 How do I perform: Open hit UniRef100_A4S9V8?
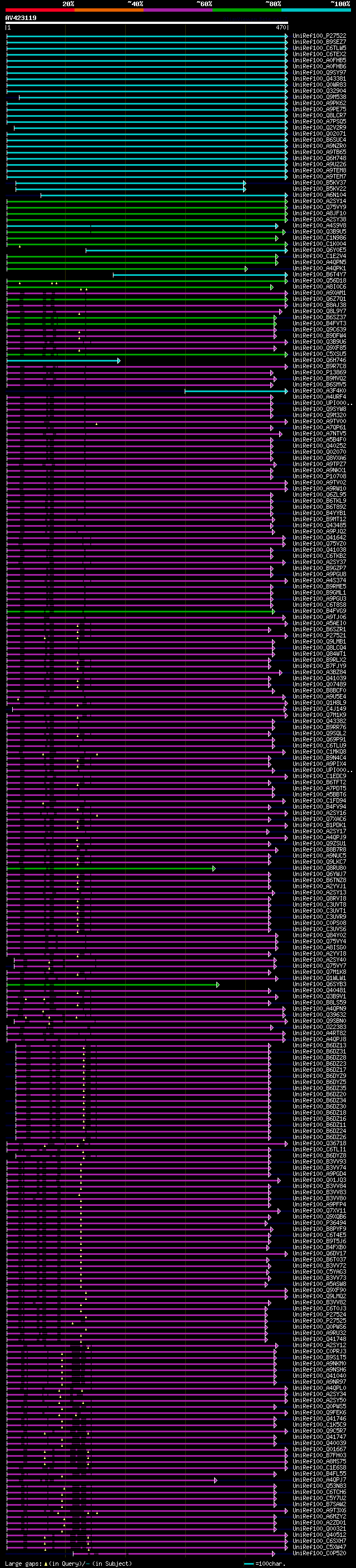[319, 225]
